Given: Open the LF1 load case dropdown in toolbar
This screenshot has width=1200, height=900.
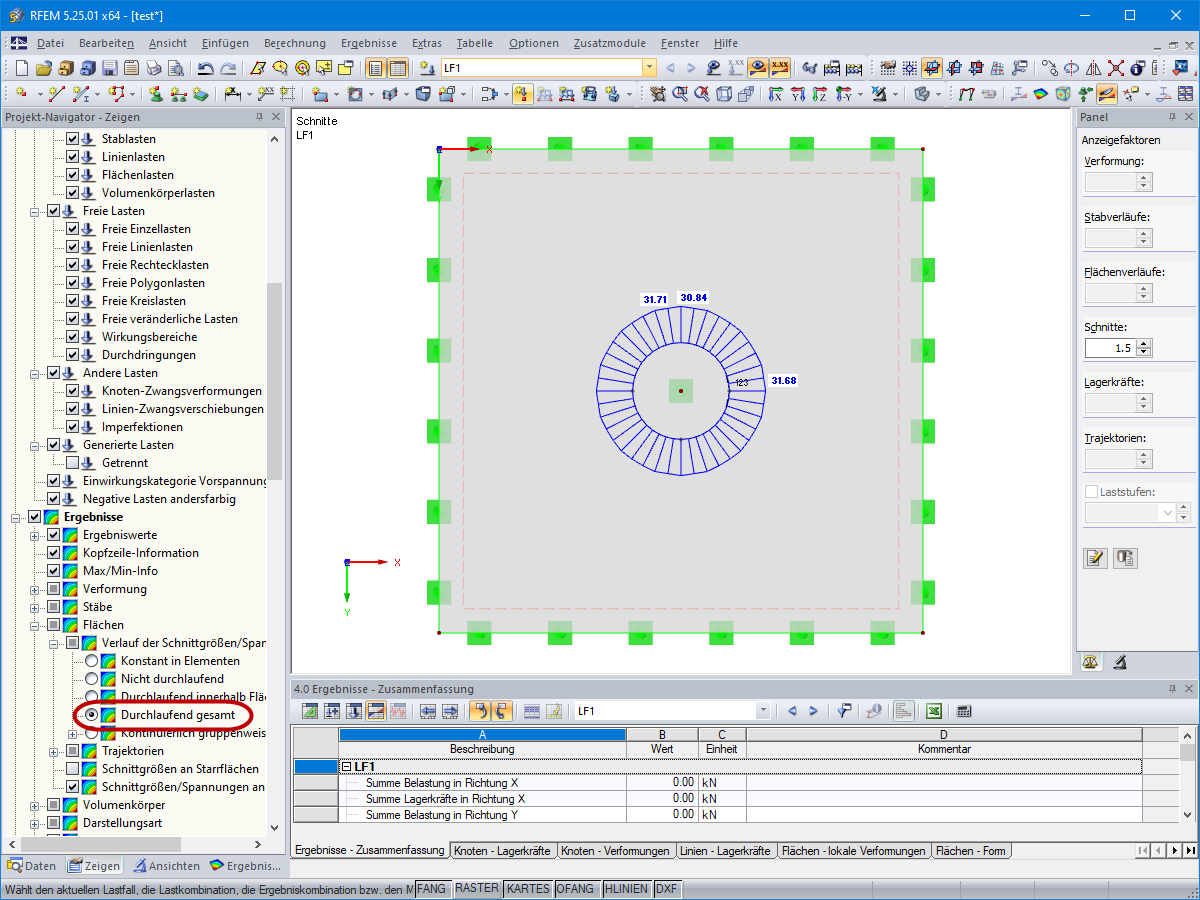Looking at the screenshot, I should coord(649,68).
